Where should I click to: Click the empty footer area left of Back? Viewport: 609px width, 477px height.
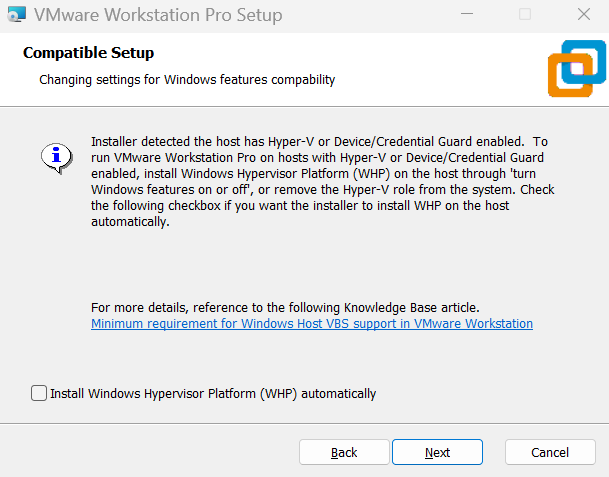click(150, 452)
